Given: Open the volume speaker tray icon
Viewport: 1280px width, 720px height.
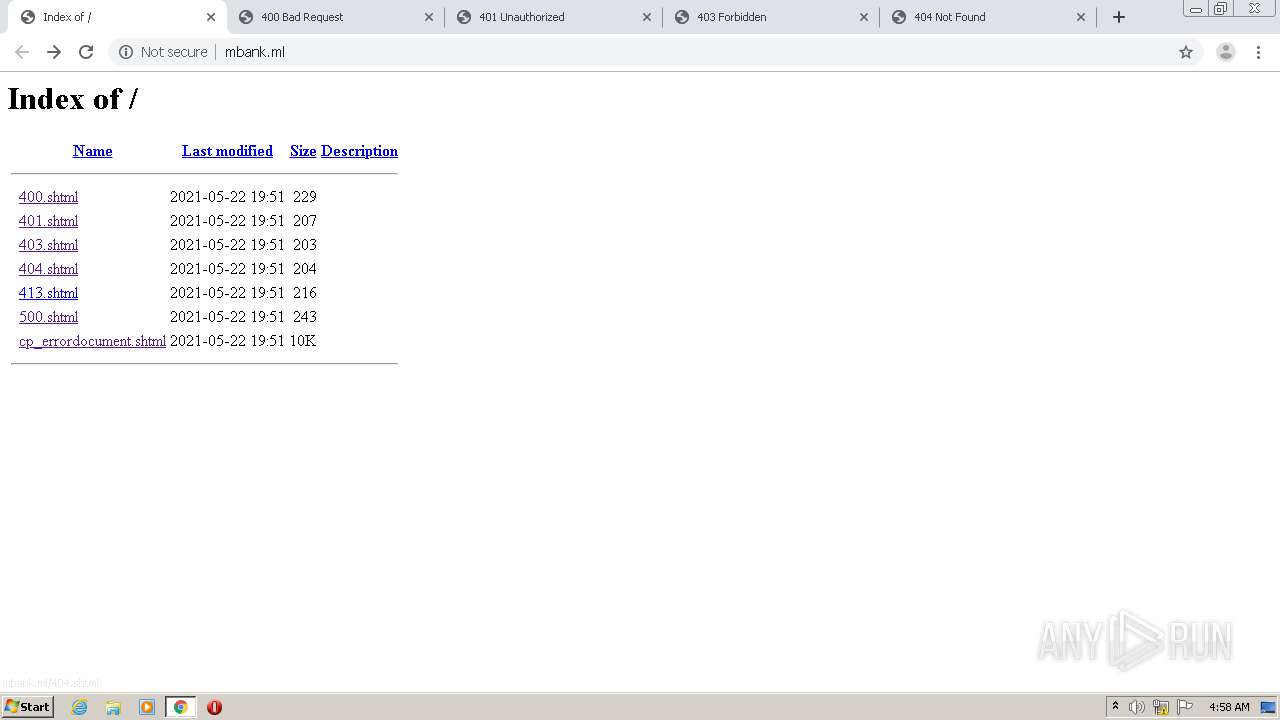Looking at the screenshot, I should click(1137, 707).
